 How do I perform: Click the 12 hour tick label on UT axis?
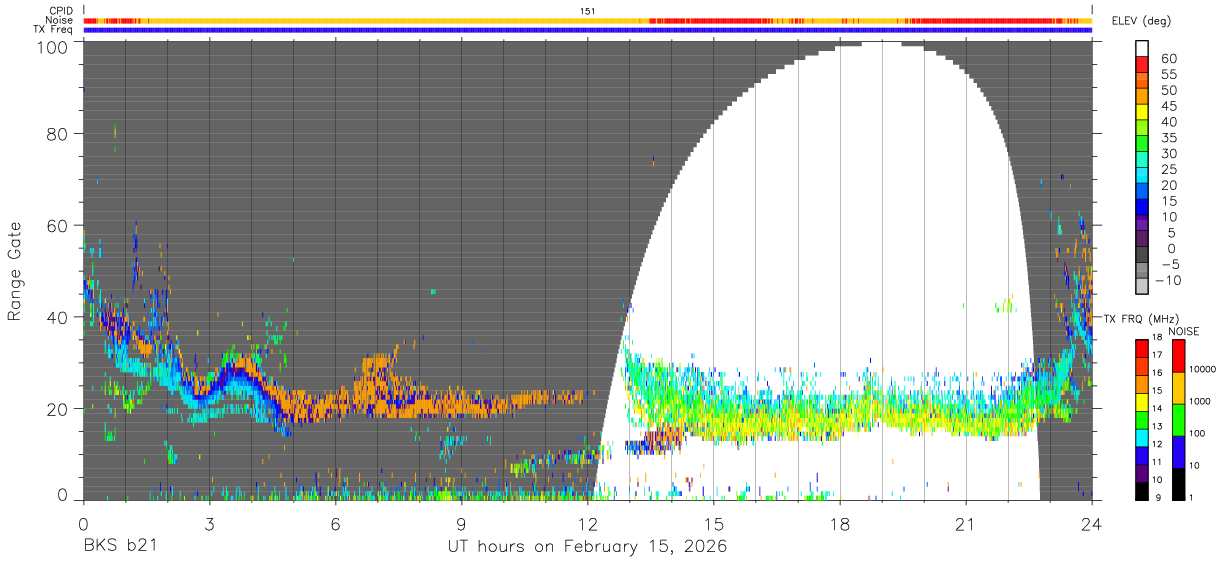[587, 523]
